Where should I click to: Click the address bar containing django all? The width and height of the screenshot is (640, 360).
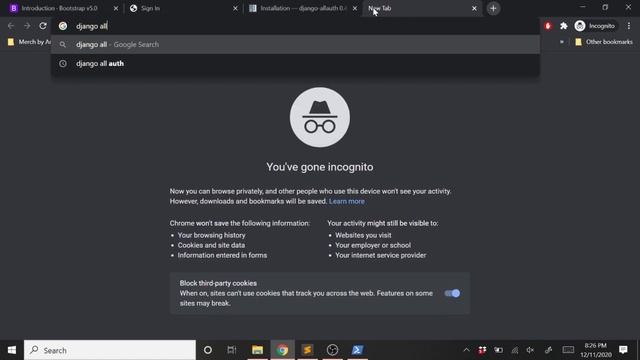pyautogui.click(x=296, y=26)
